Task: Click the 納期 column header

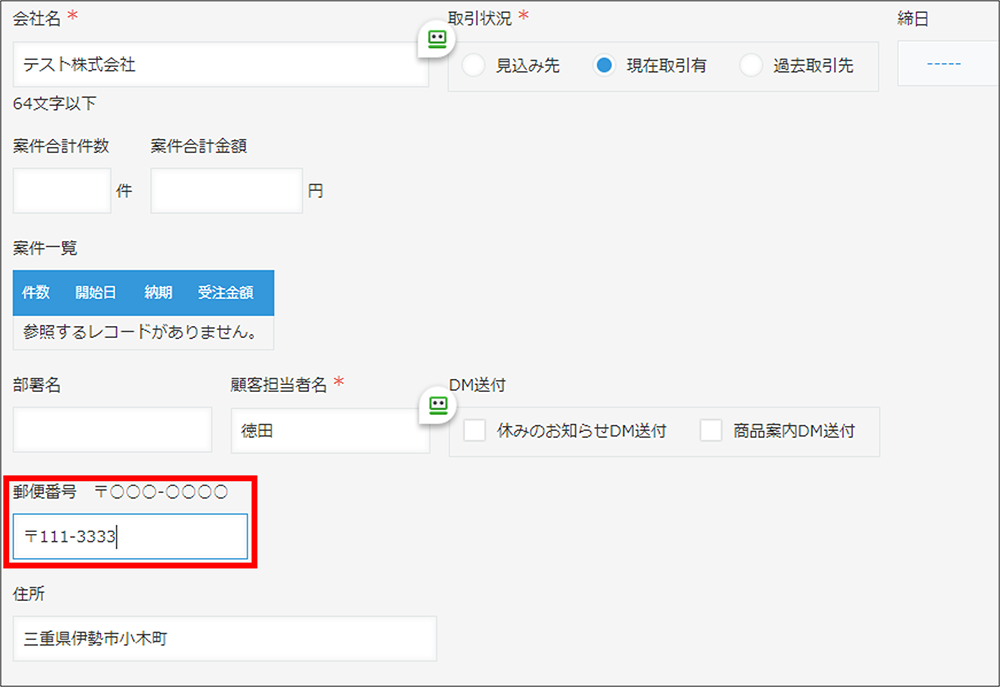Action: click(158, 293)
